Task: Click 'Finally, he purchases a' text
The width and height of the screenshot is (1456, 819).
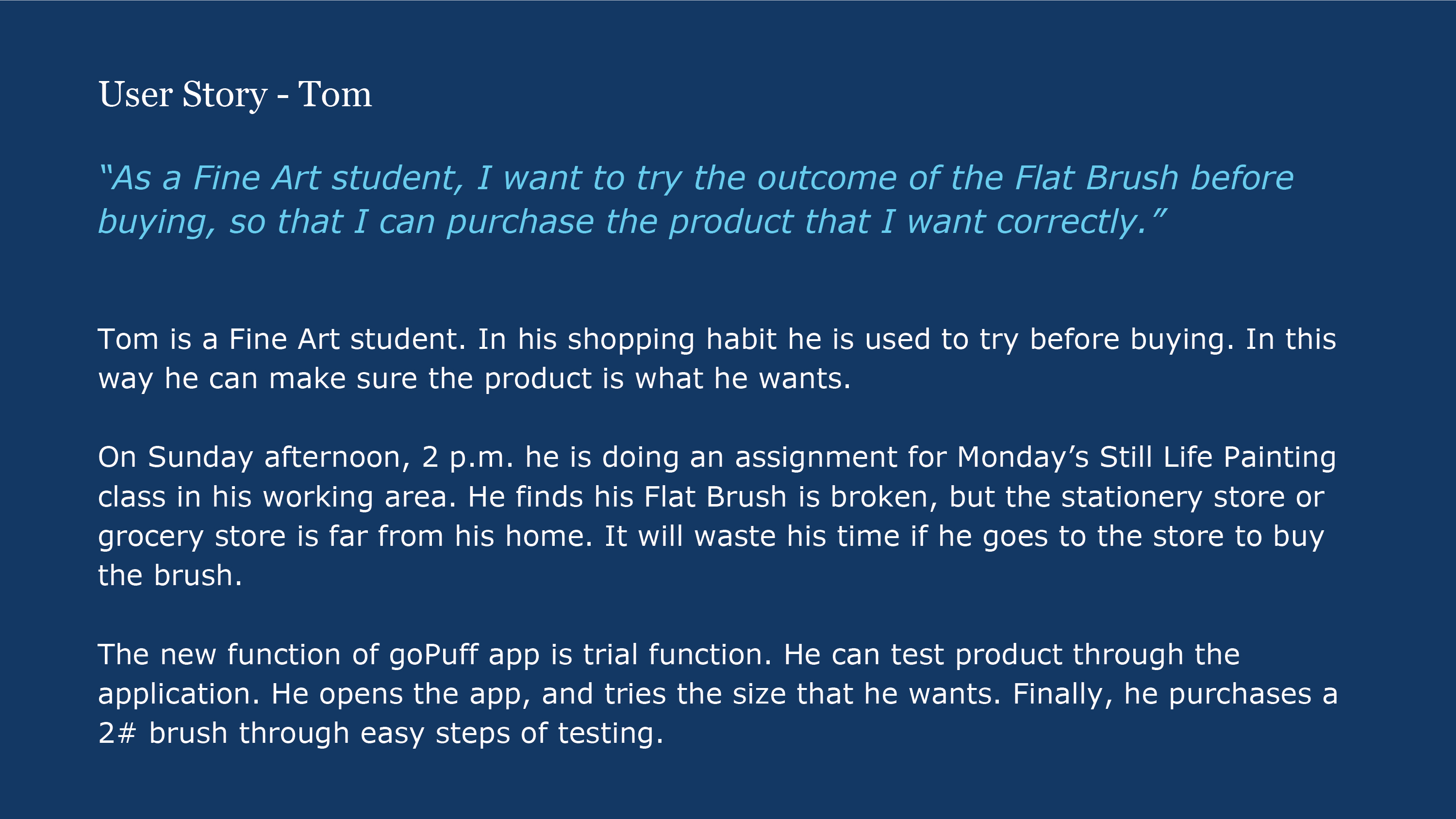Action: coord(1175,694)
